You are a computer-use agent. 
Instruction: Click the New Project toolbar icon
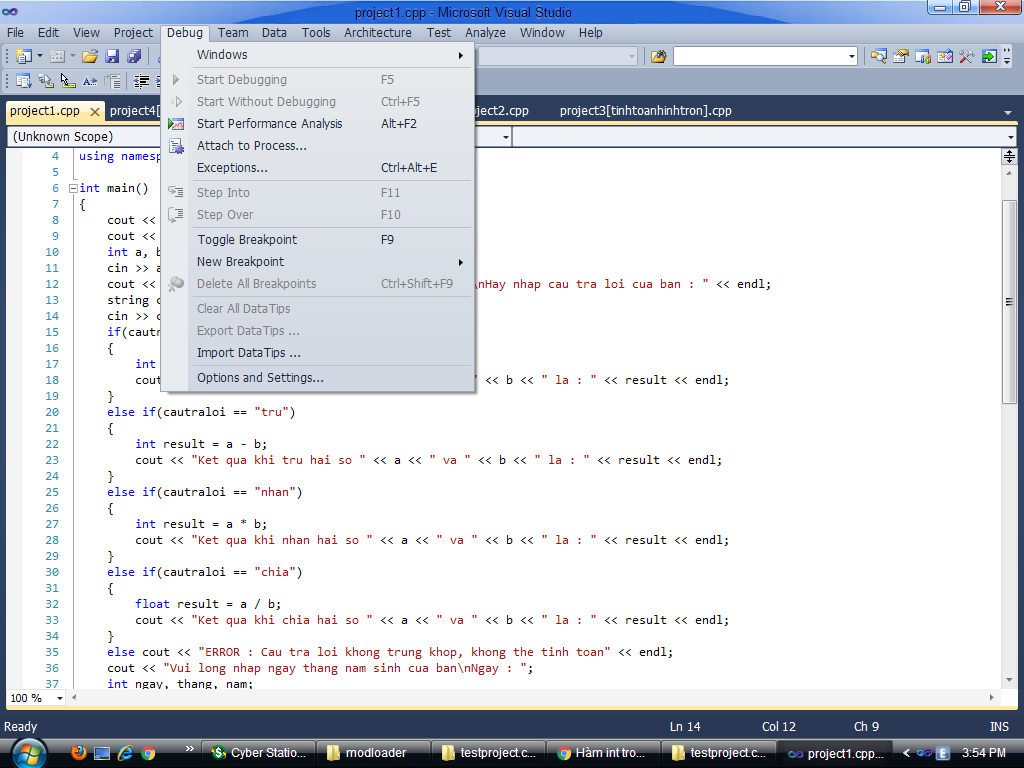pos(24,56)
